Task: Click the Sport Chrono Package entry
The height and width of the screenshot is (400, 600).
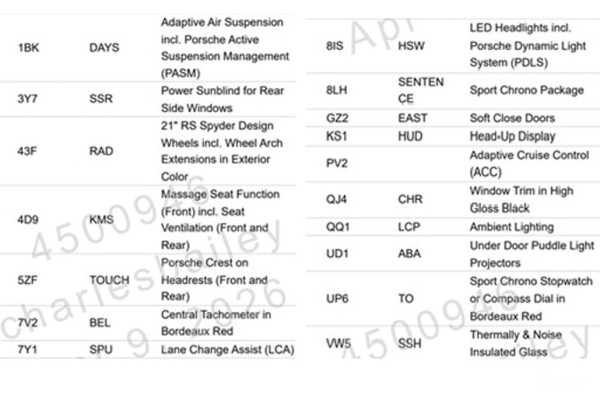Action: coord(526,90)
